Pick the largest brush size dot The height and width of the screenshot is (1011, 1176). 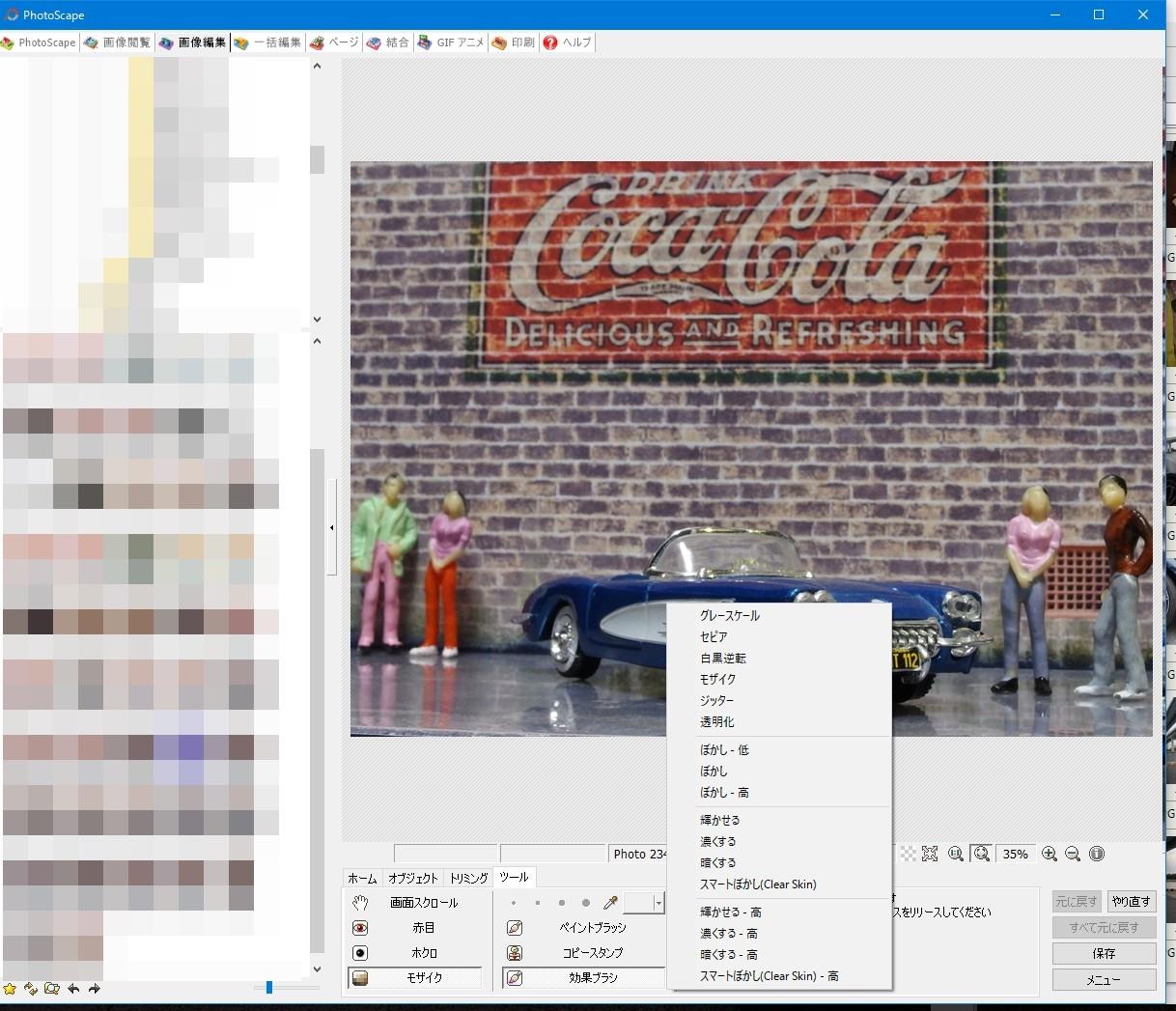pos(586,904)
